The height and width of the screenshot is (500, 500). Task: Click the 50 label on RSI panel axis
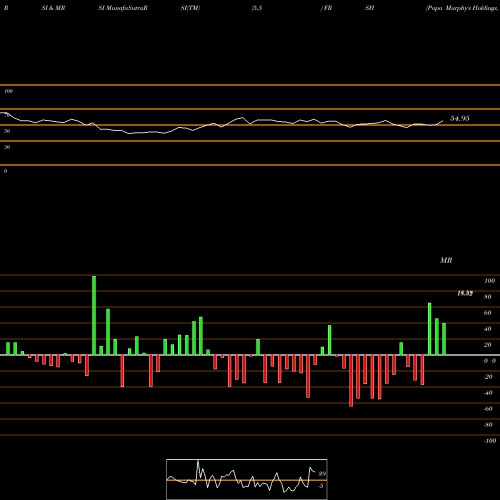click(x=7, y=131)
